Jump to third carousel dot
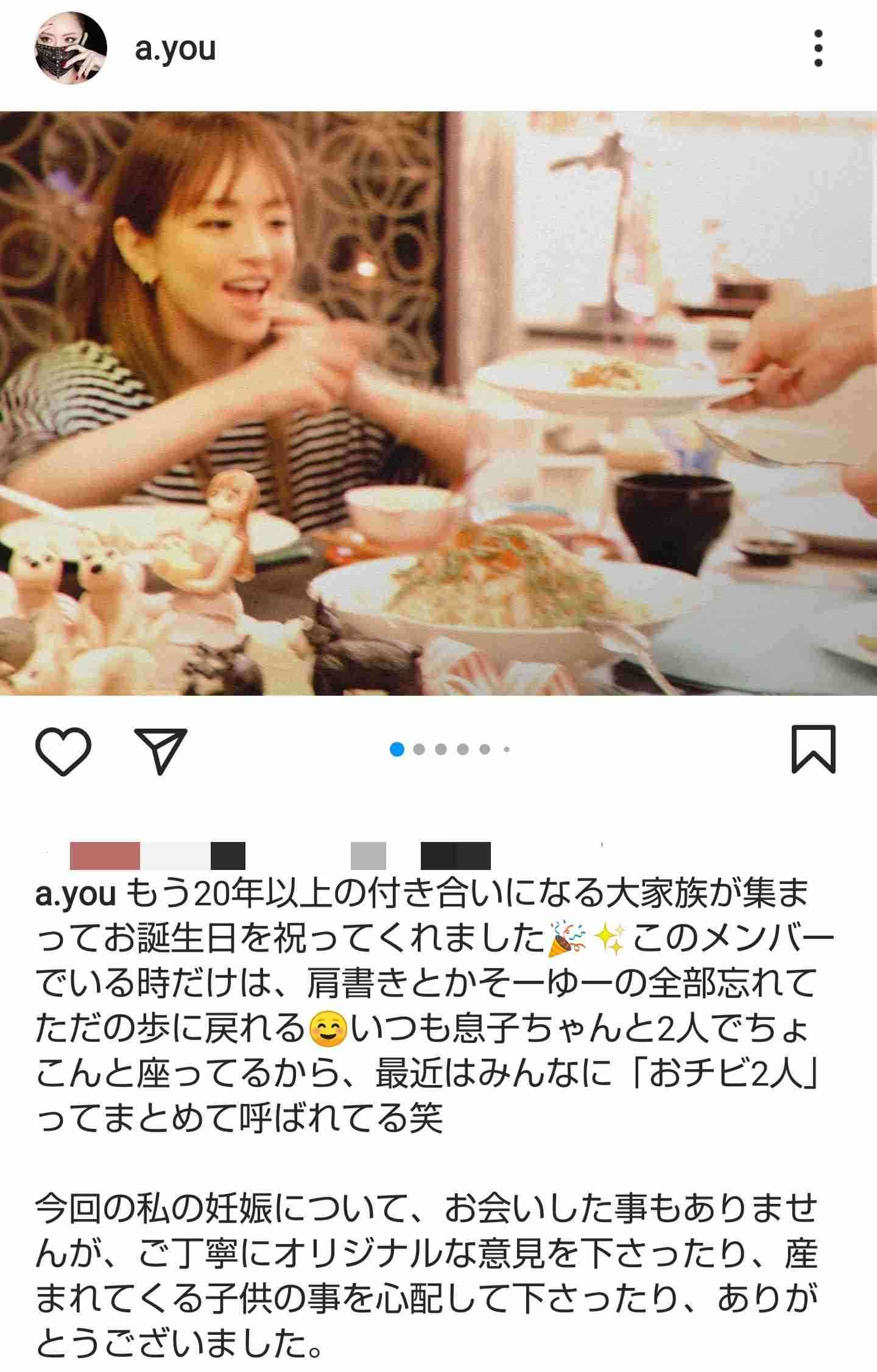Viewport: 877px width, 1372px height. click(441, 749)
